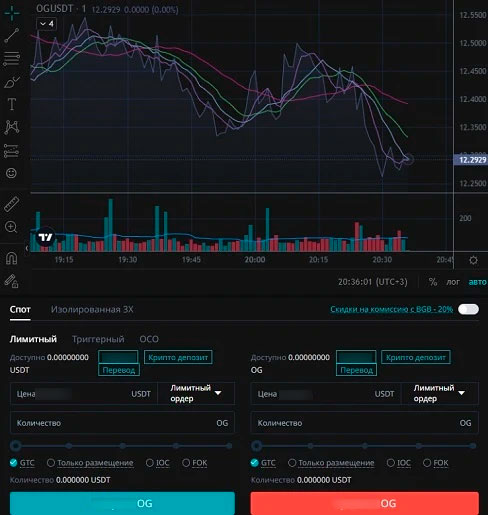Select the Триггерный order tab

click(x=98, y=339)
